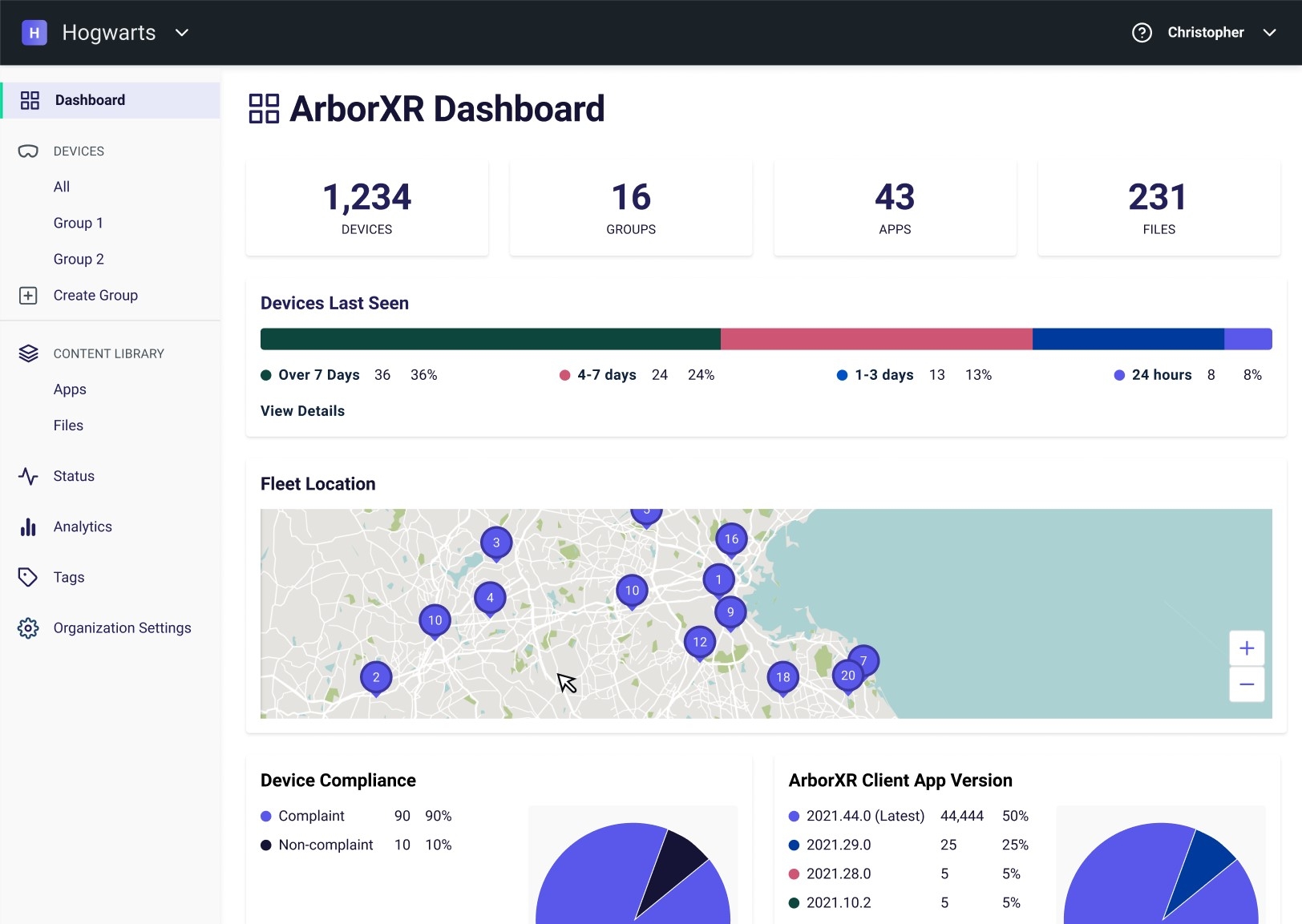1302x924 pixels.
Task: Click map cluster marker 12
Action: click(700, 643)
